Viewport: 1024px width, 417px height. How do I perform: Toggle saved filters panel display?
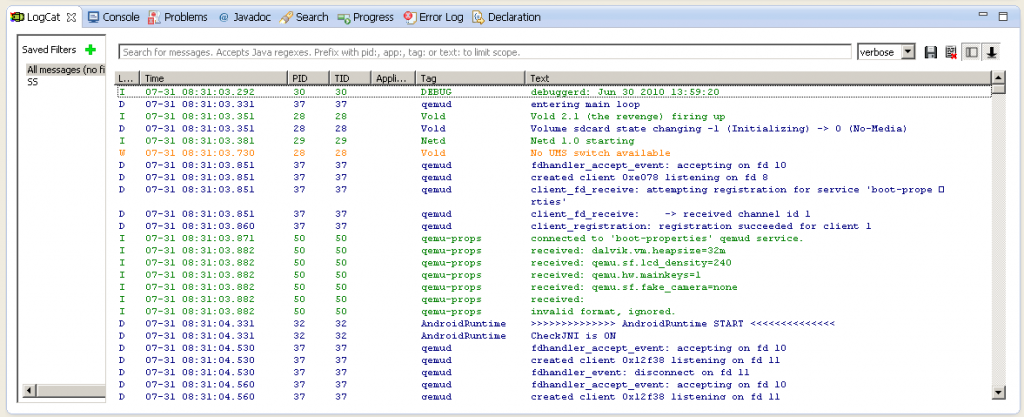972,52
